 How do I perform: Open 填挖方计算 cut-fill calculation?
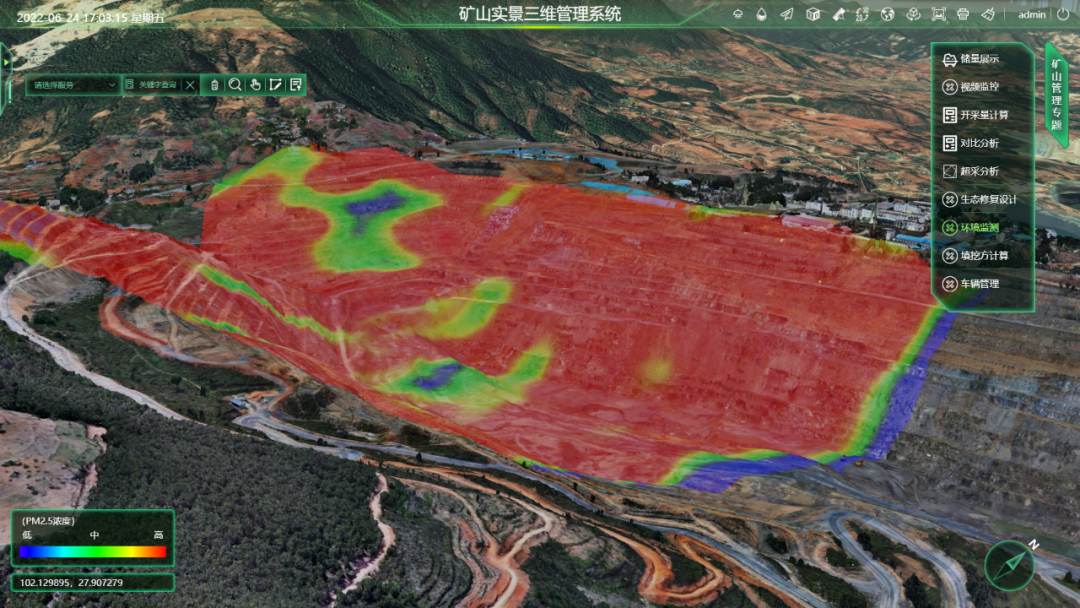(x=976, y=255)
